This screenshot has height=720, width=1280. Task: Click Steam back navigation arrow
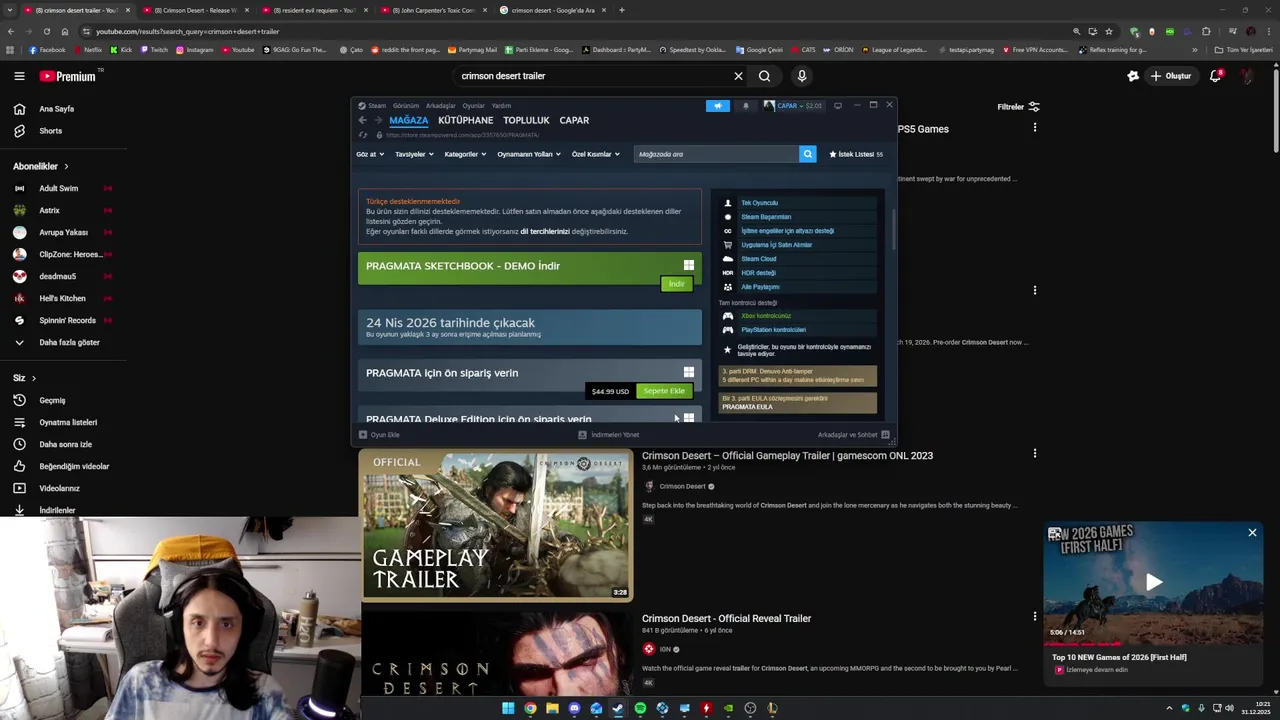point(362,120)
